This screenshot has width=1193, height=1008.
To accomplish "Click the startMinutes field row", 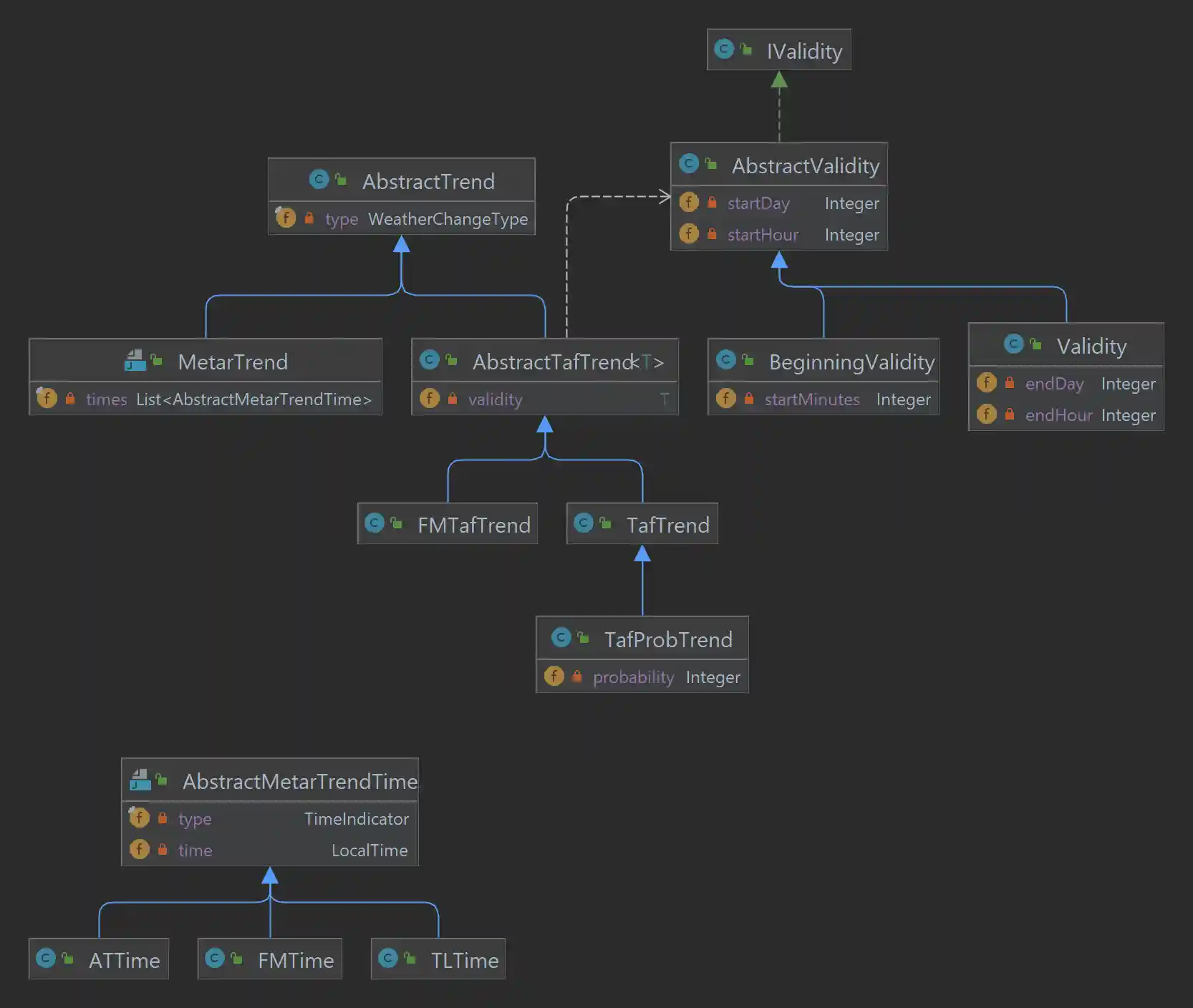I will click(813, 399).
